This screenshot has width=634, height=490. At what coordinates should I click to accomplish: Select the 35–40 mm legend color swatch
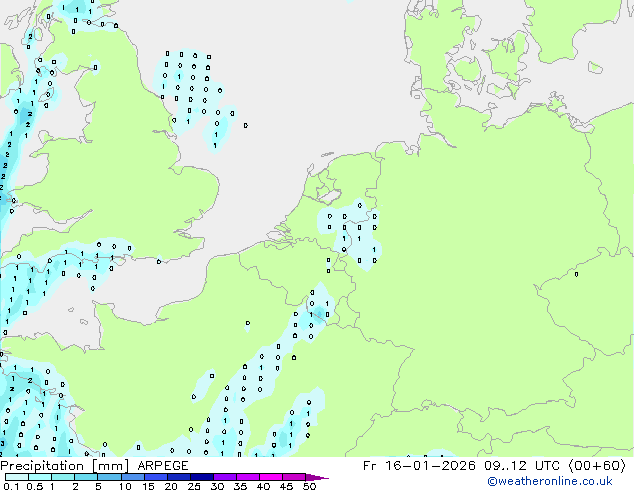point(247,477)
